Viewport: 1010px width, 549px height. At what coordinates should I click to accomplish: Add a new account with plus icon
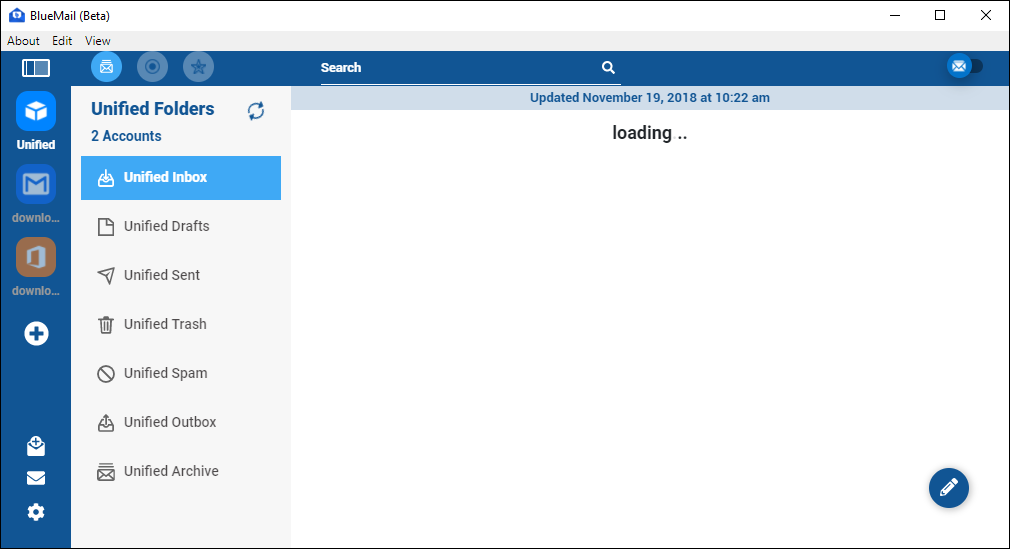click(x=36, y=334)
